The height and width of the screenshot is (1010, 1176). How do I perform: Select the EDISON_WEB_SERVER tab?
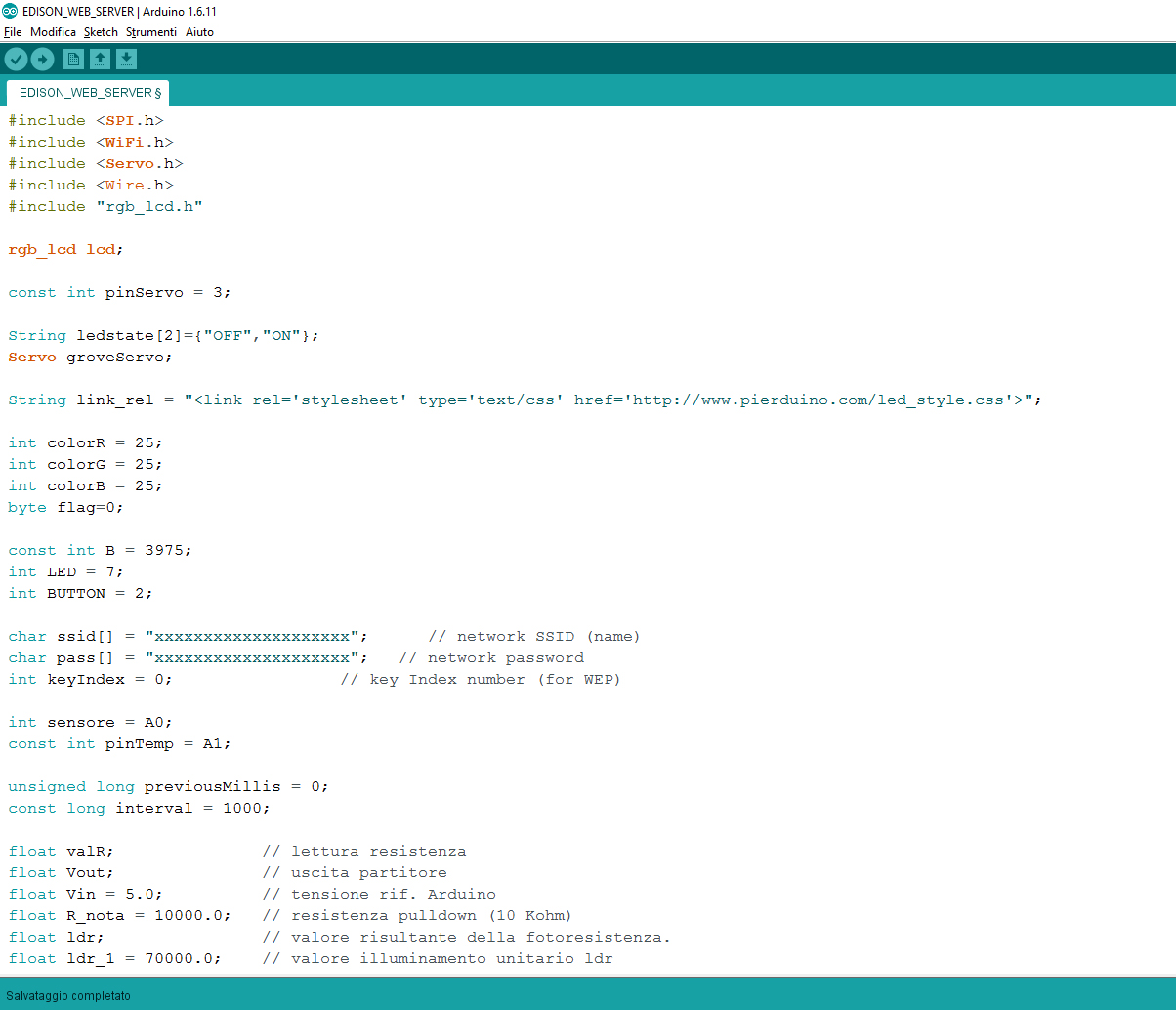(88, 93)
